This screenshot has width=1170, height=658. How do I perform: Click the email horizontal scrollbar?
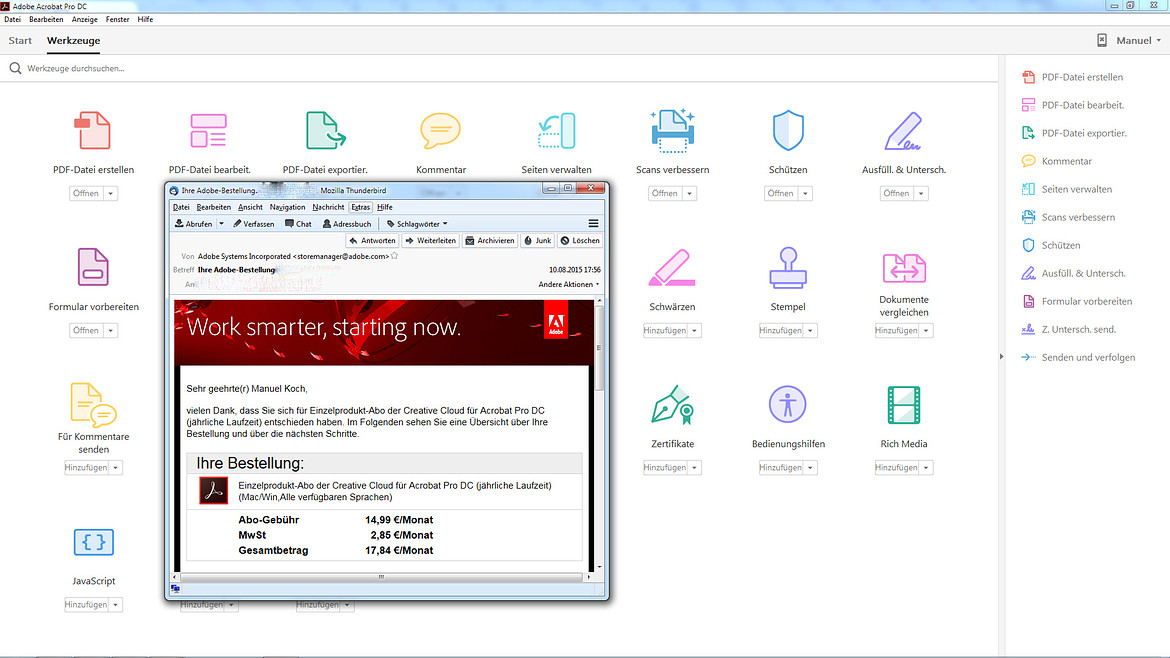[x=381, y=577]
